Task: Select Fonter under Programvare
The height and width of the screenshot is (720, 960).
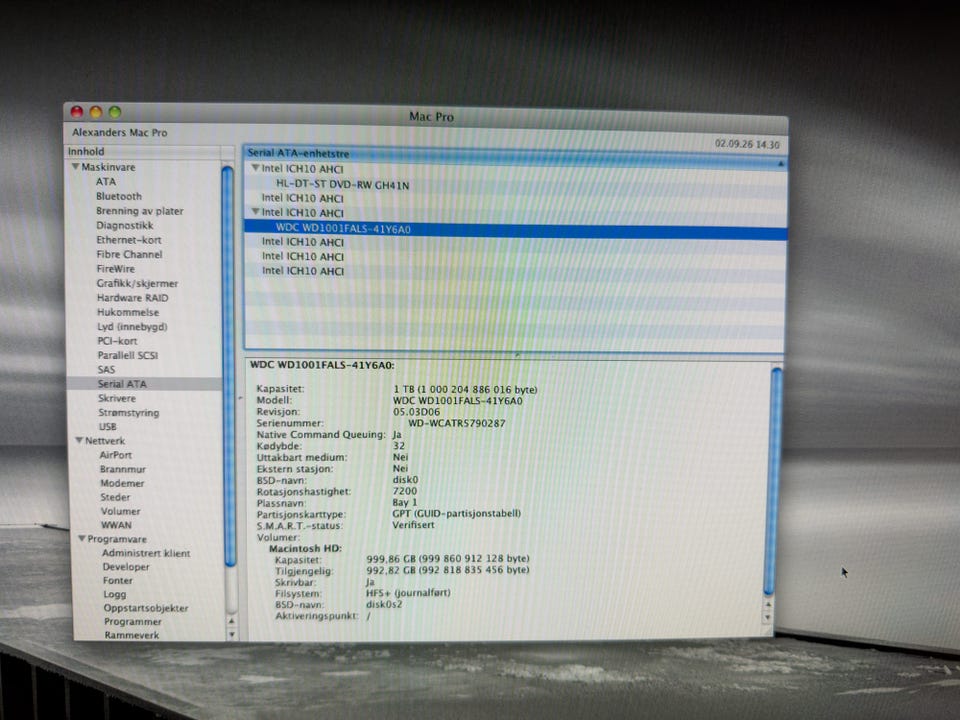Action: tap(118, 580)
